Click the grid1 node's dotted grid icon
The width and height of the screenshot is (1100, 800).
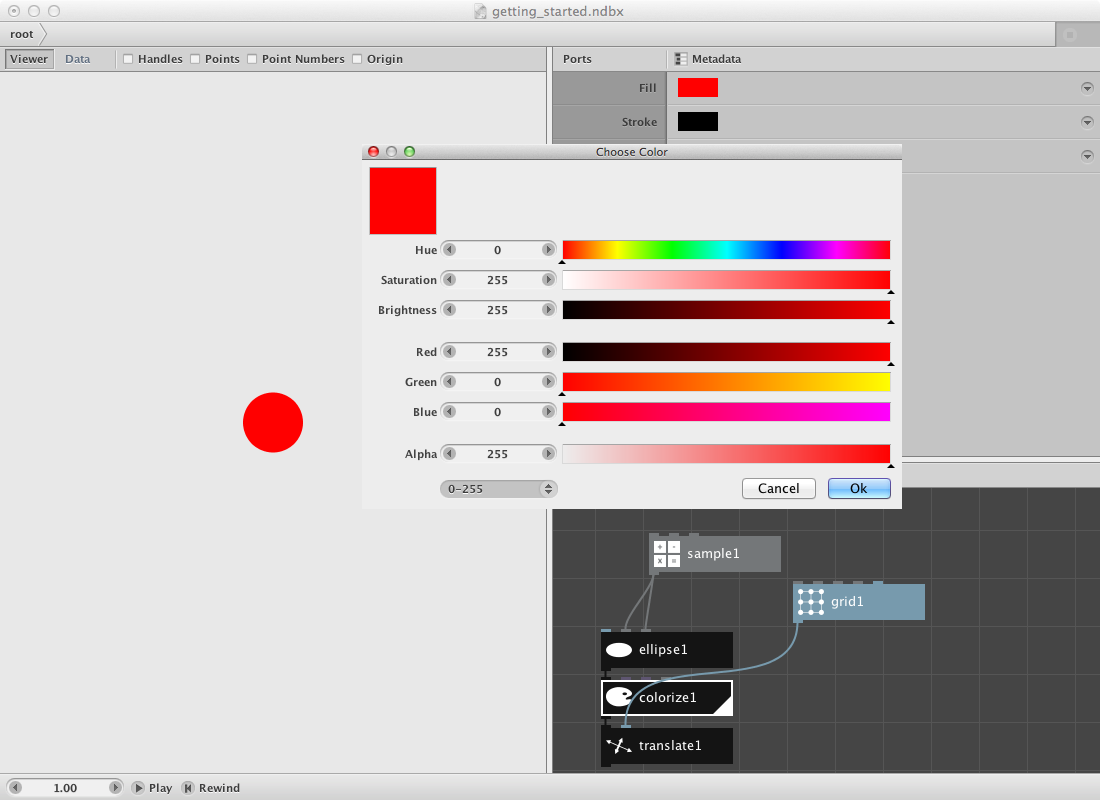809,601
